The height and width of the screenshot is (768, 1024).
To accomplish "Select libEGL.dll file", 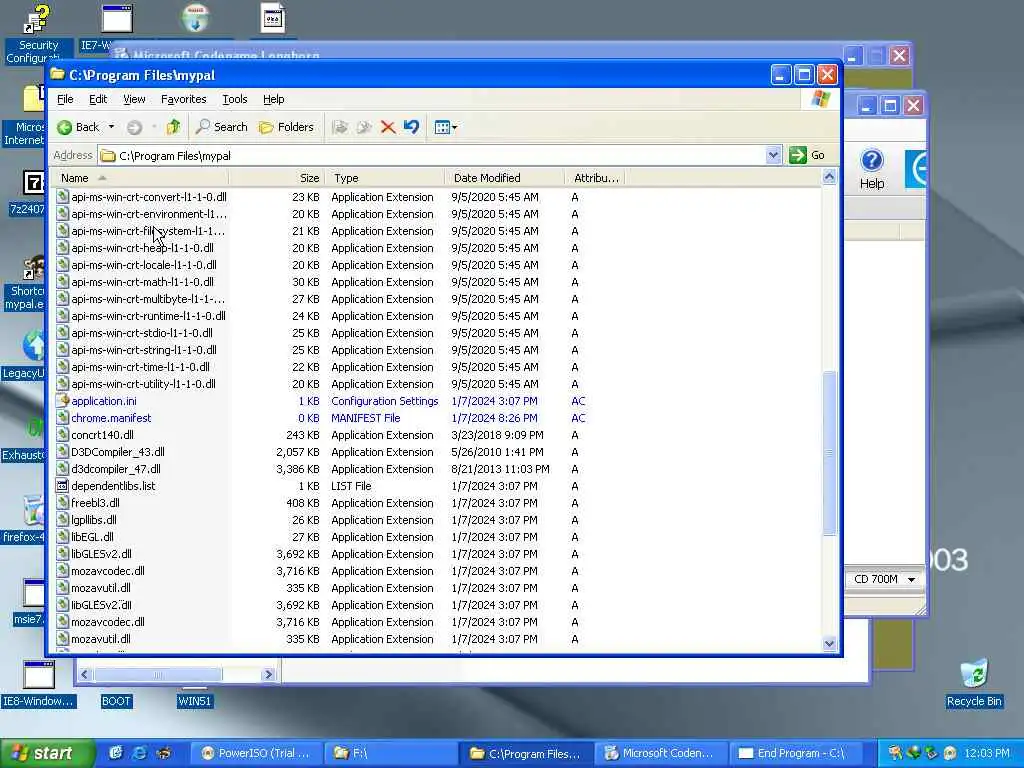I will tap(92, 537).
